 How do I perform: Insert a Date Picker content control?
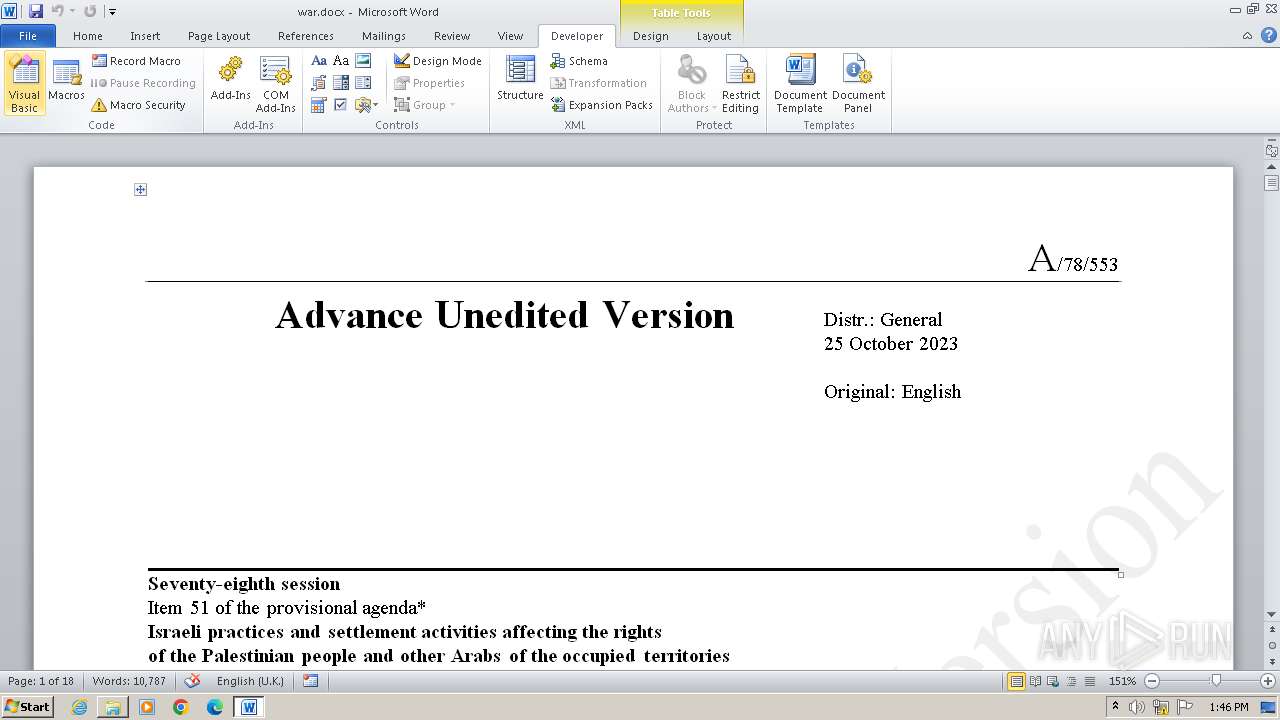319,105
